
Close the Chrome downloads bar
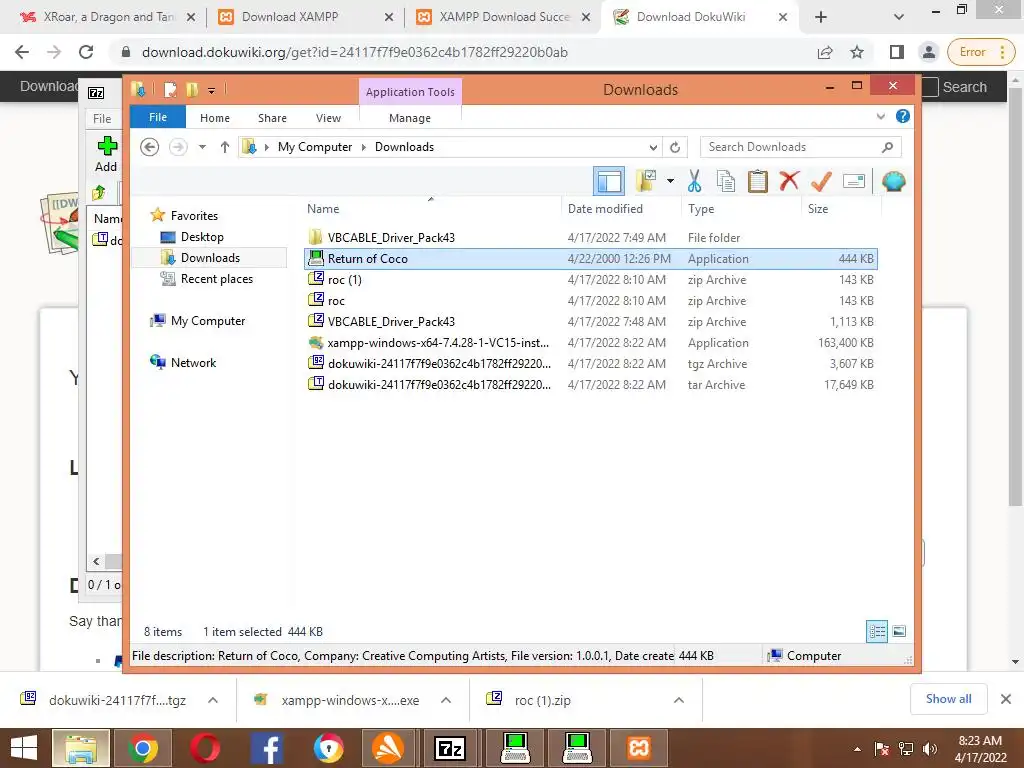(1006, 699)
